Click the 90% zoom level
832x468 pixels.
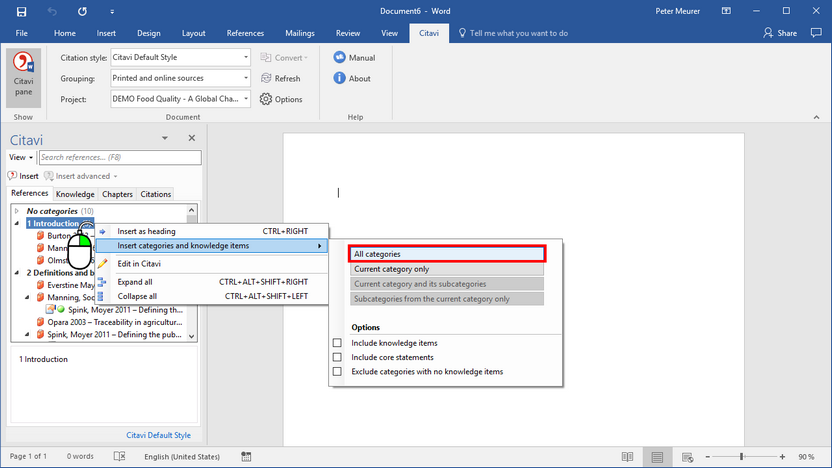tap(806, 456)
